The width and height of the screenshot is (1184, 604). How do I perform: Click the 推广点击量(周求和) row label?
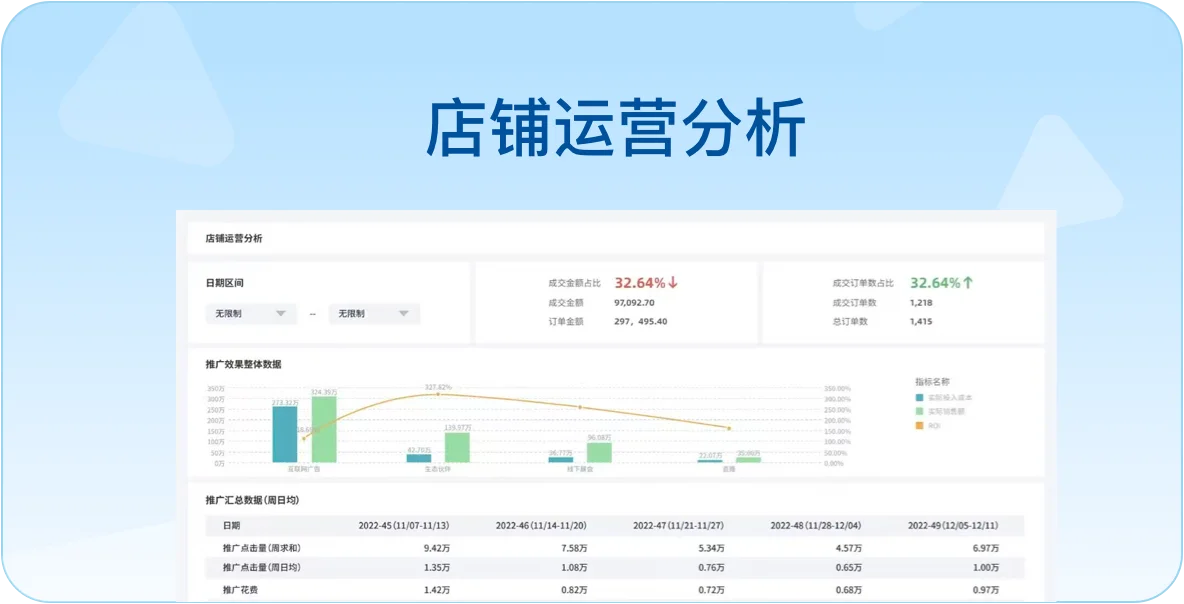pos(261,548)
